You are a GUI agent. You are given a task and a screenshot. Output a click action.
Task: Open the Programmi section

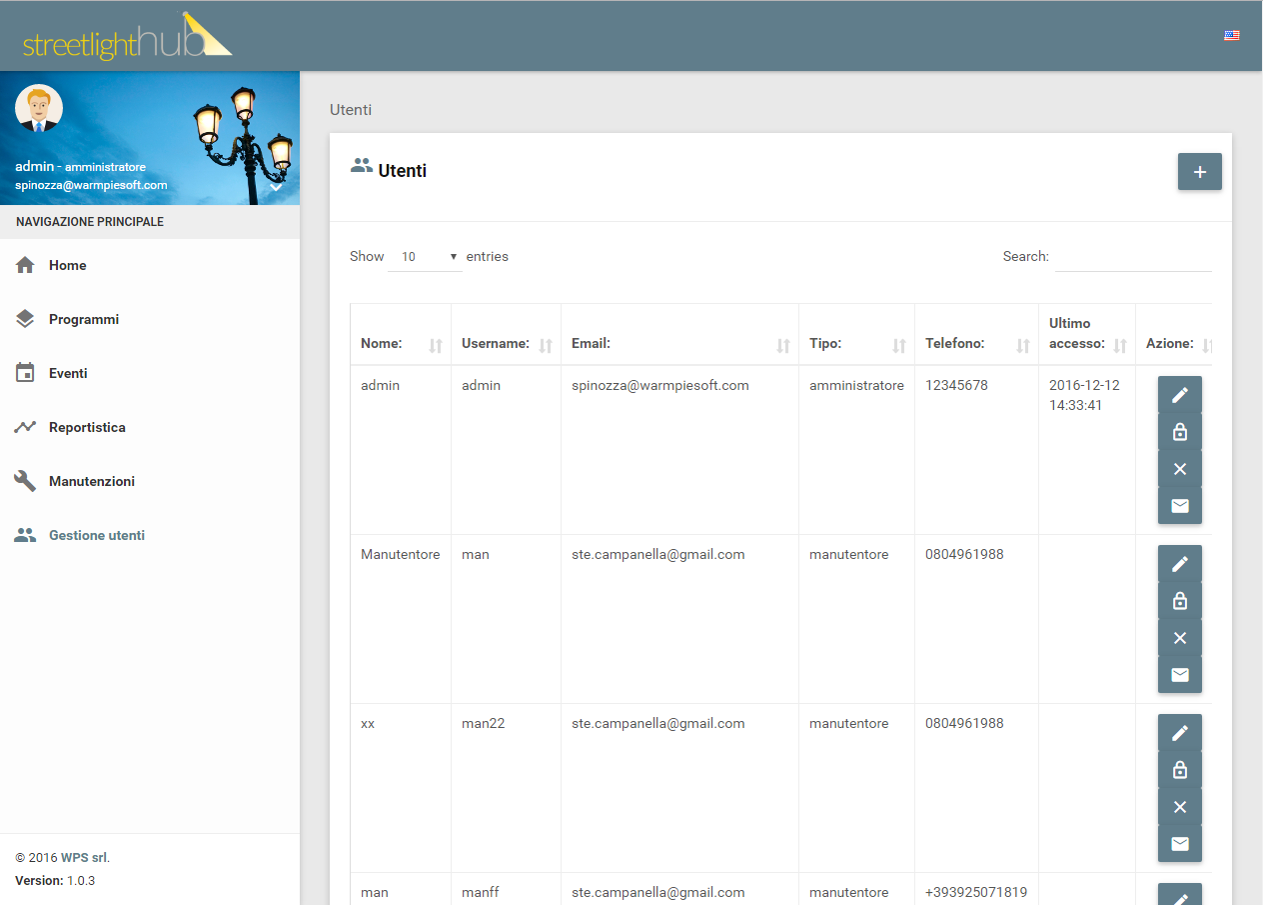[150, 319]
